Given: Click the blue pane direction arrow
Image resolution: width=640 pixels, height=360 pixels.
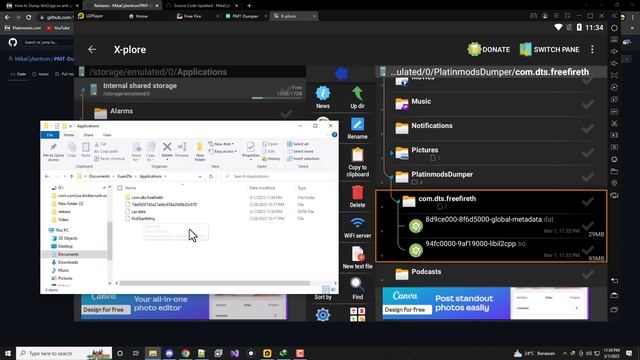Looking at the screenshot, I should pos(341,73).
